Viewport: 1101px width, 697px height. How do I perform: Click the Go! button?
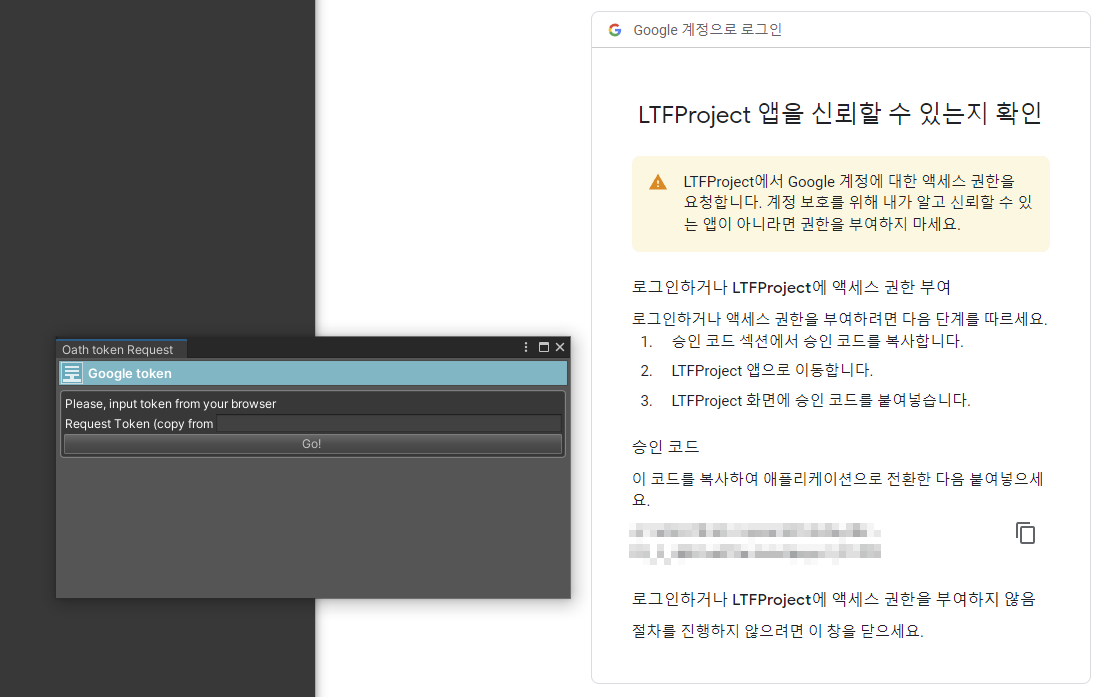pyautogui.click(x=312, y=444)
